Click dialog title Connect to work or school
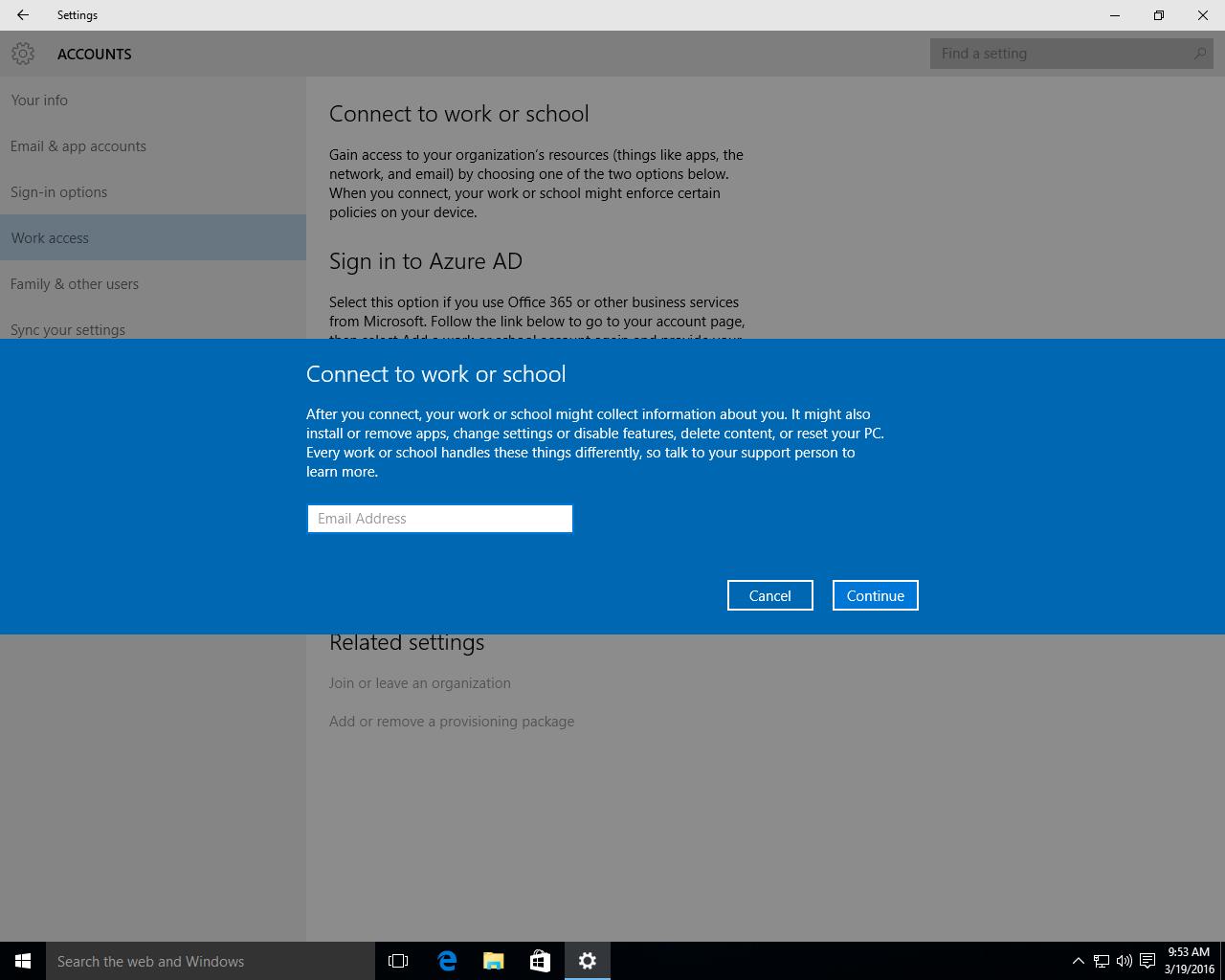The image size is (1225, 980). click(436, 374)
